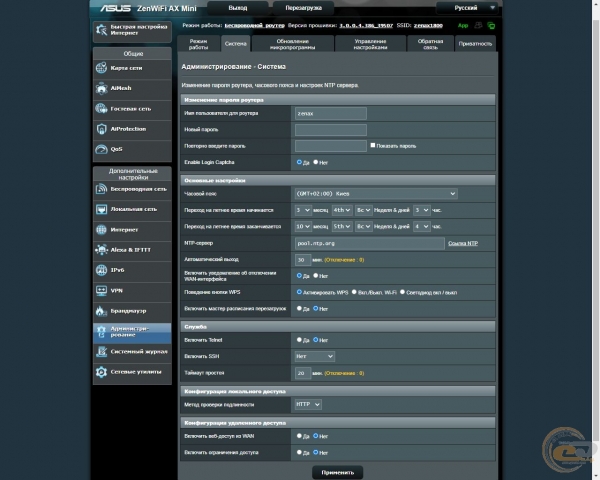
Task: Open DST end week dropdown showing 5th
Action: [342, 227]
